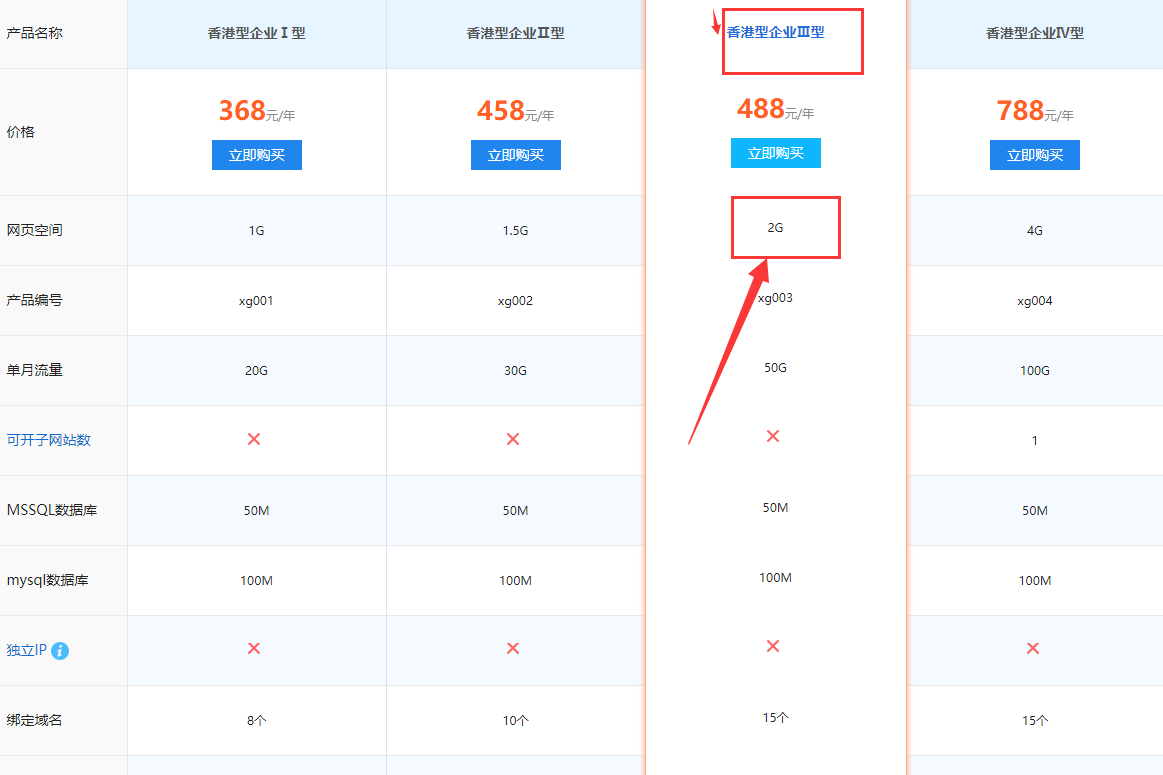The image size is (1163, 775).
Task: Select the 香港型企业Ⅲ型 product title
Action: pyautogui.click(x=776, y=32)
